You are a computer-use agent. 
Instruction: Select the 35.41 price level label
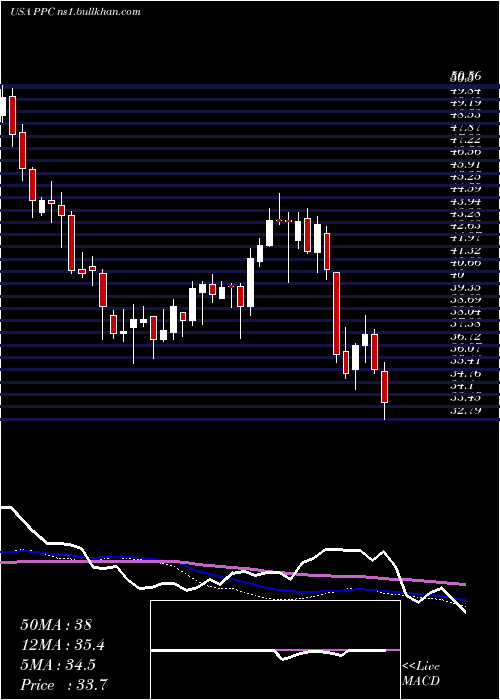click(466, 361)
